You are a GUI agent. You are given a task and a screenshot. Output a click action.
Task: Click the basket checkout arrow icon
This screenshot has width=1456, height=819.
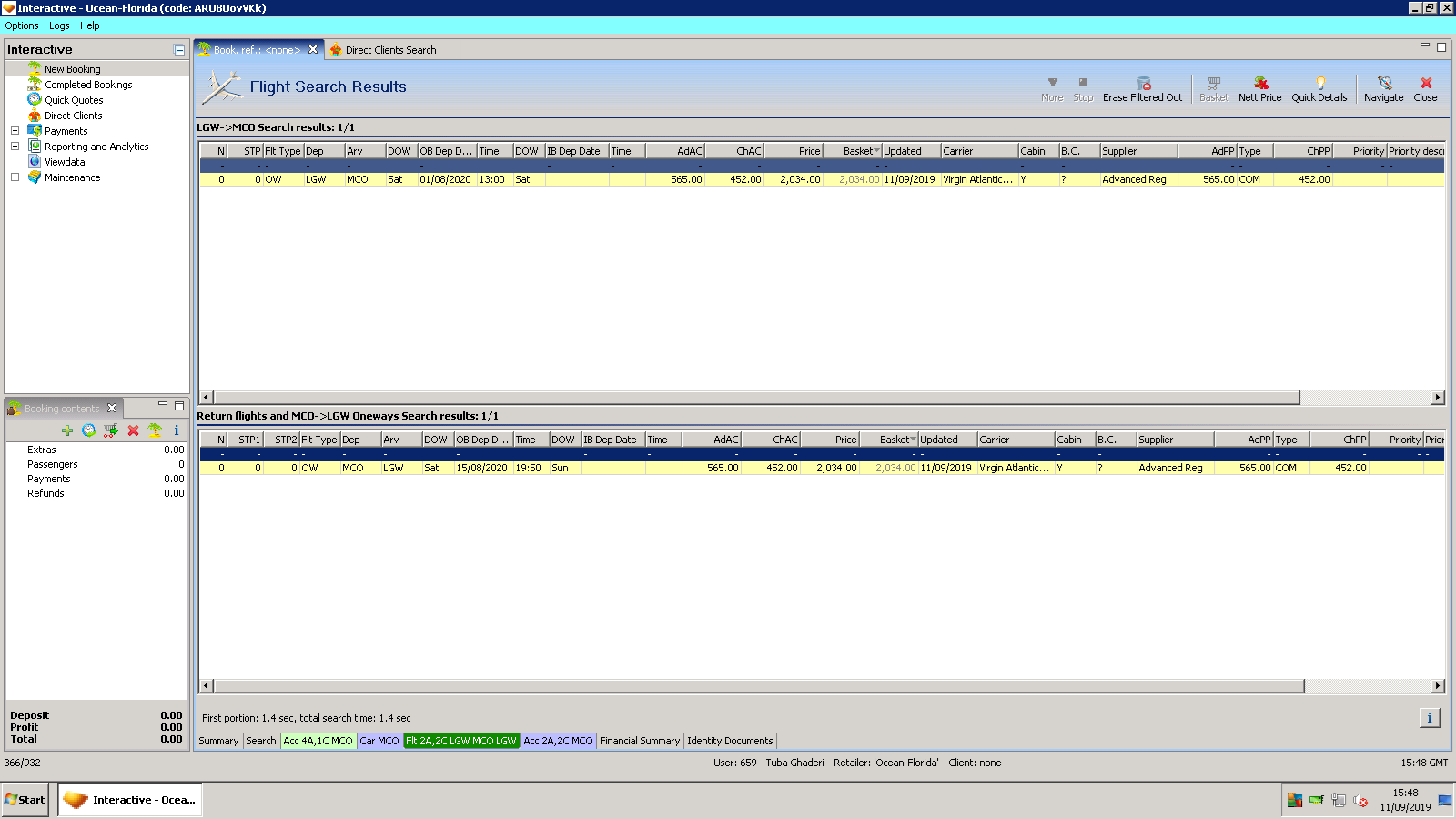[x=111, y=430]
